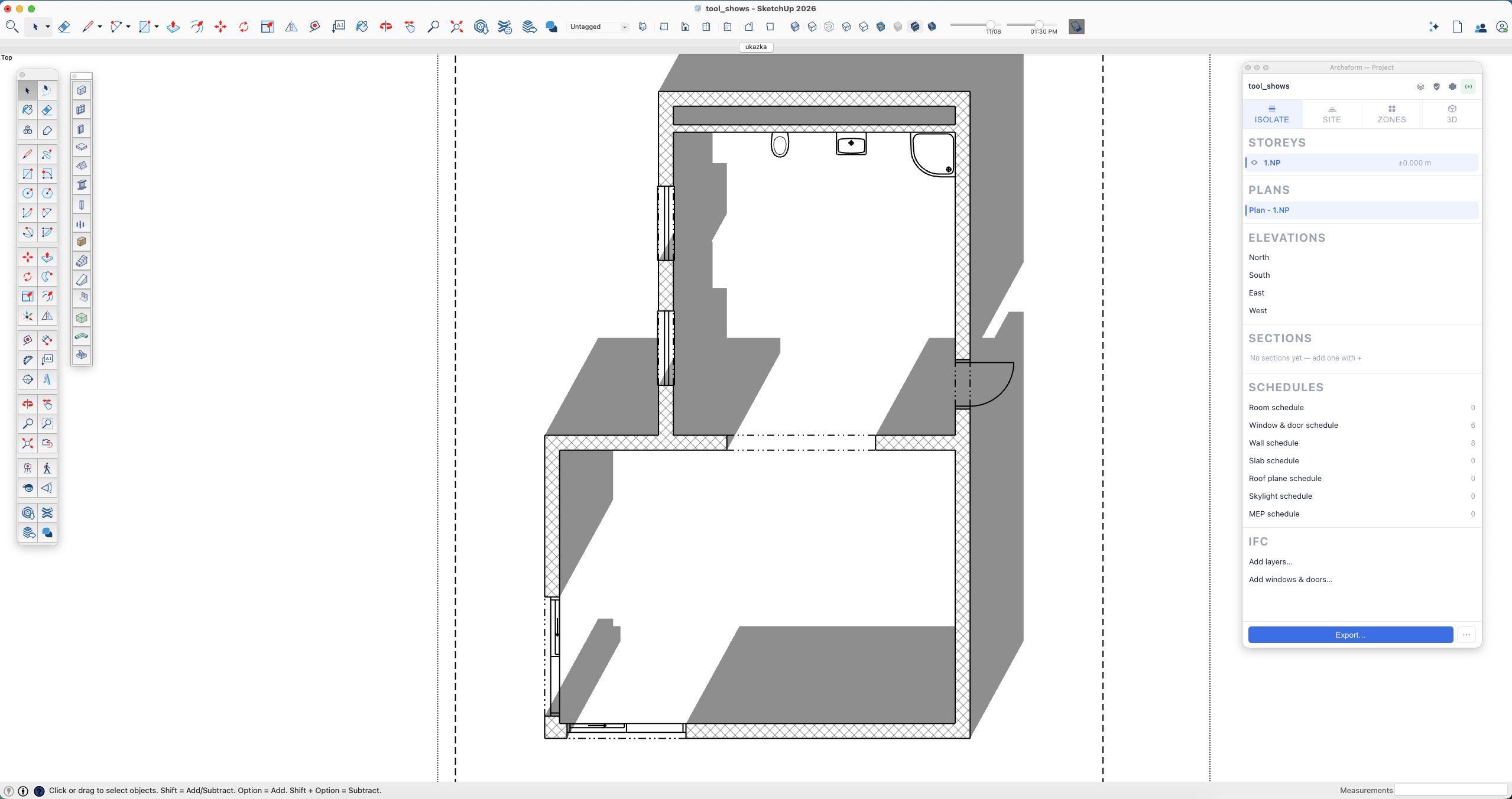Activate the Walk tool in left palette
Image resolution: width=1512 pixels, height=799 pixels.
pyautogui.click(x=47, y=469)
